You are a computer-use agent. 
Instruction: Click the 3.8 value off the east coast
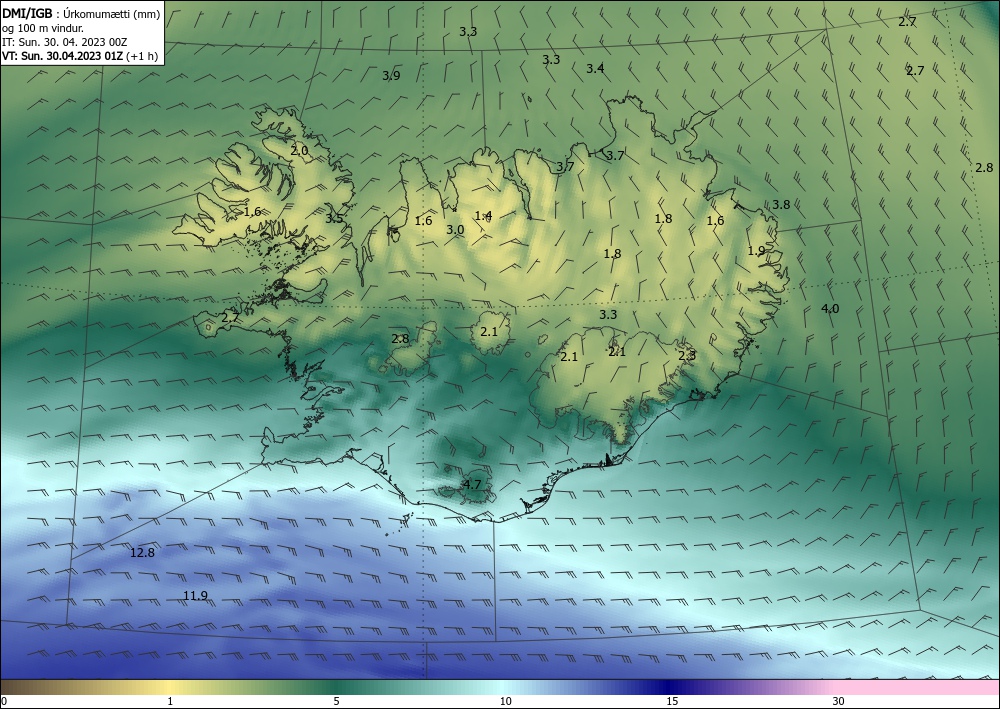pos(781,205)
